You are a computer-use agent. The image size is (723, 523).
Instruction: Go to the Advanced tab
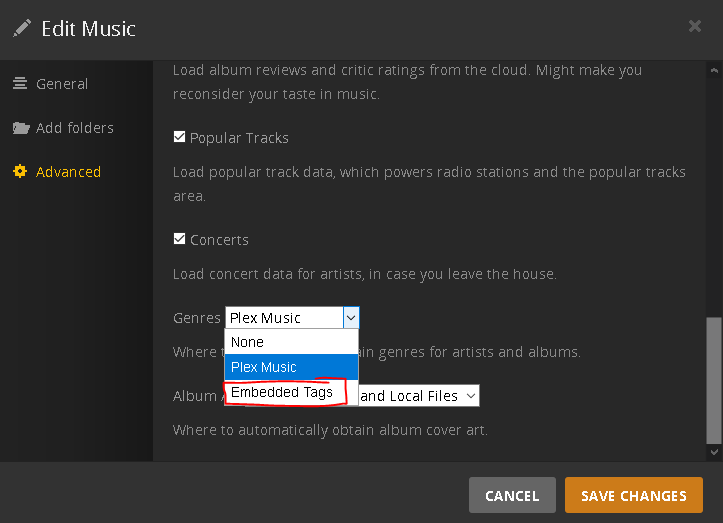(68, 172)
